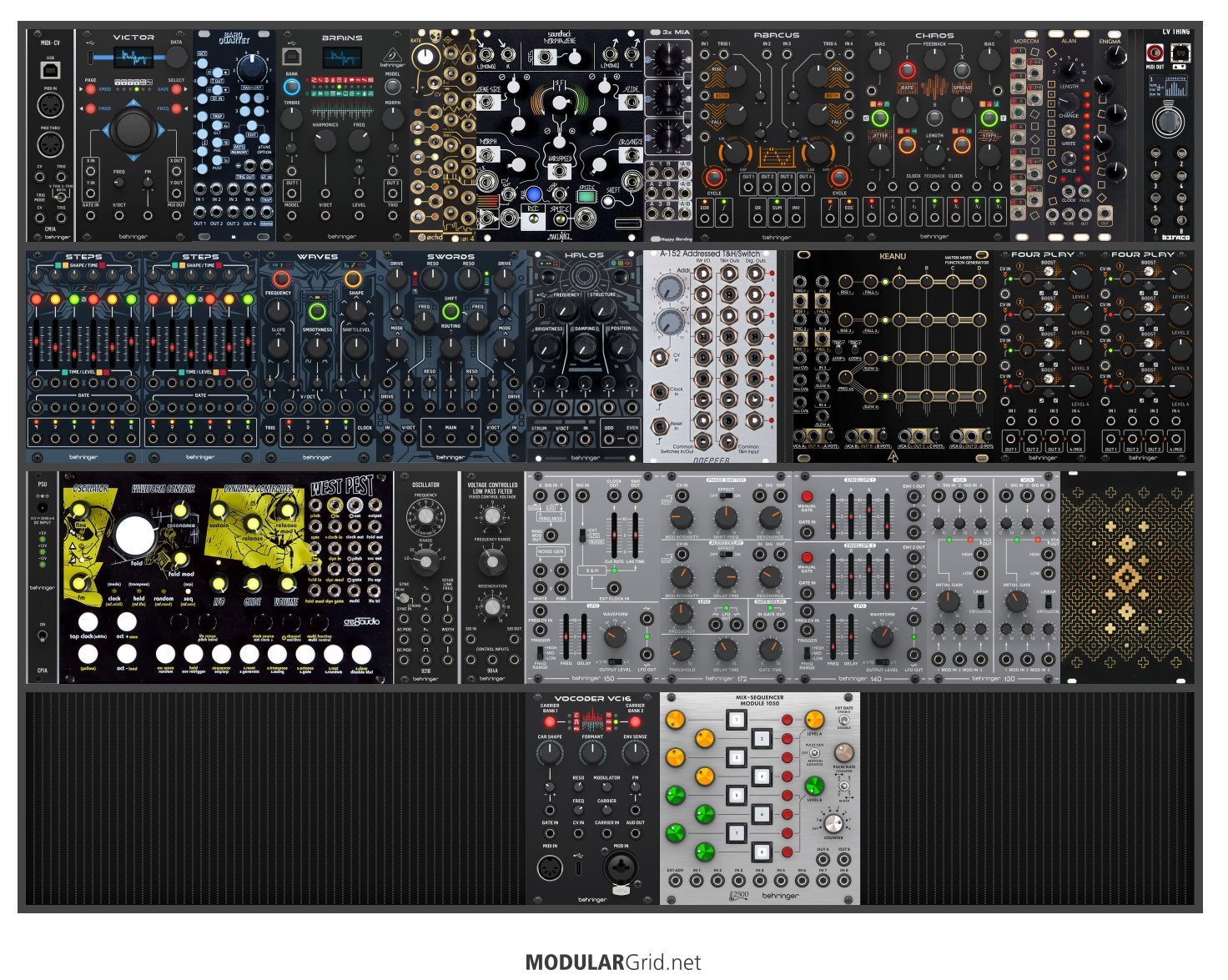The image size is (1228, 980).
Task: Toggle the PULSE GEN switch on Mix-Sequencer
Action: pos(813,753)
